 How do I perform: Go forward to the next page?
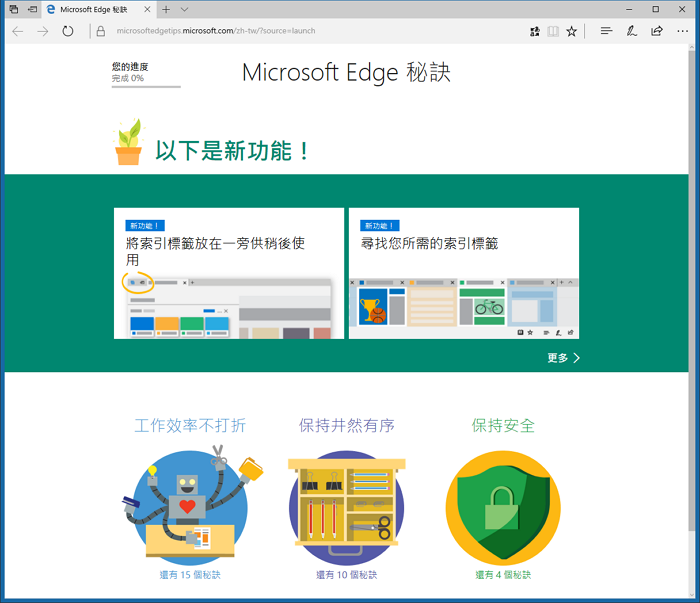pyautogui.click(x=43, y=31)
